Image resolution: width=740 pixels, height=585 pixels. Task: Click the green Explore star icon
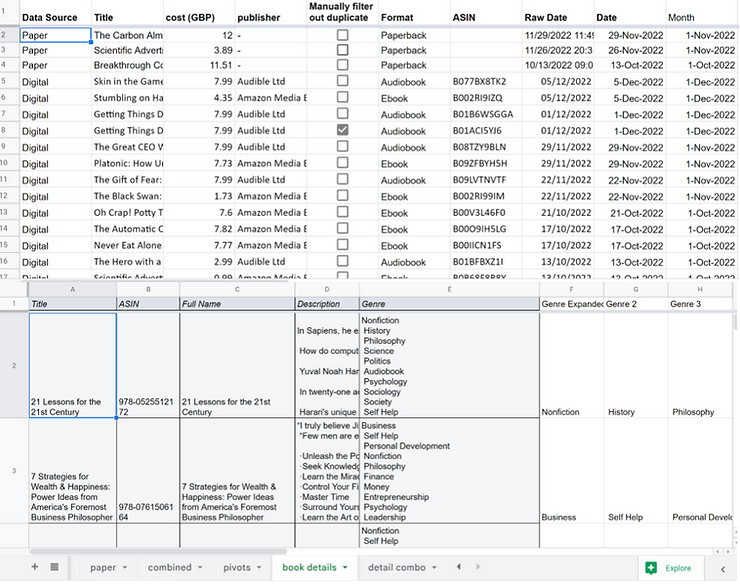tap(651, 568)
